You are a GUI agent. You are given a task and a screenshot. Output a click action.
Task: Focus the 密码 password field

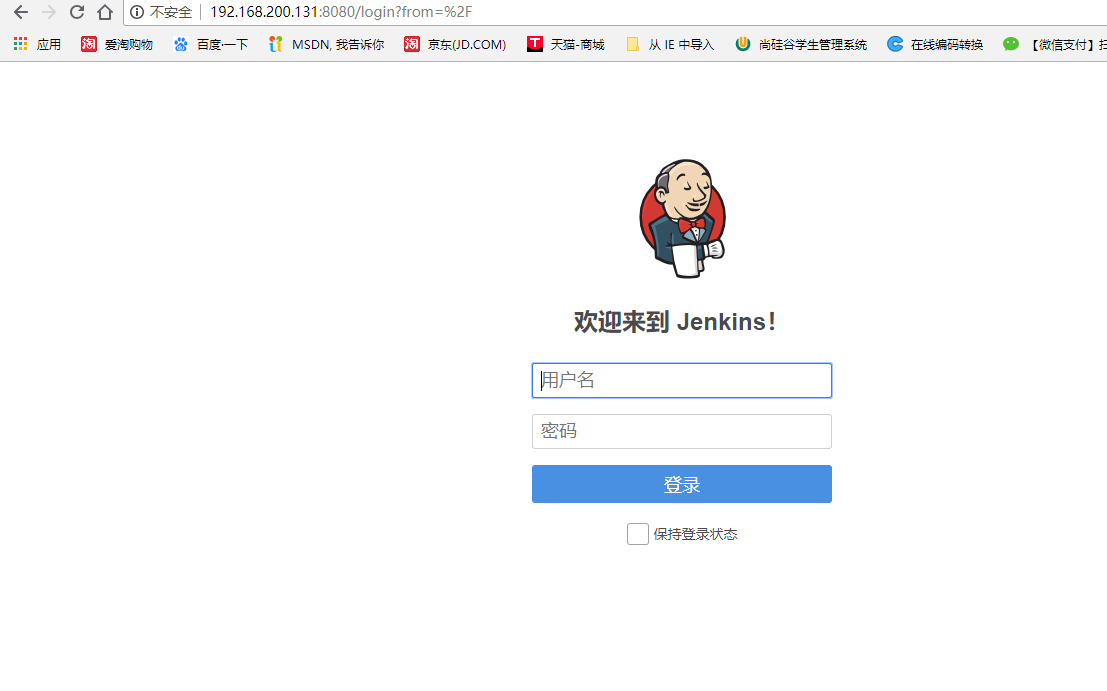click(682, 431)
